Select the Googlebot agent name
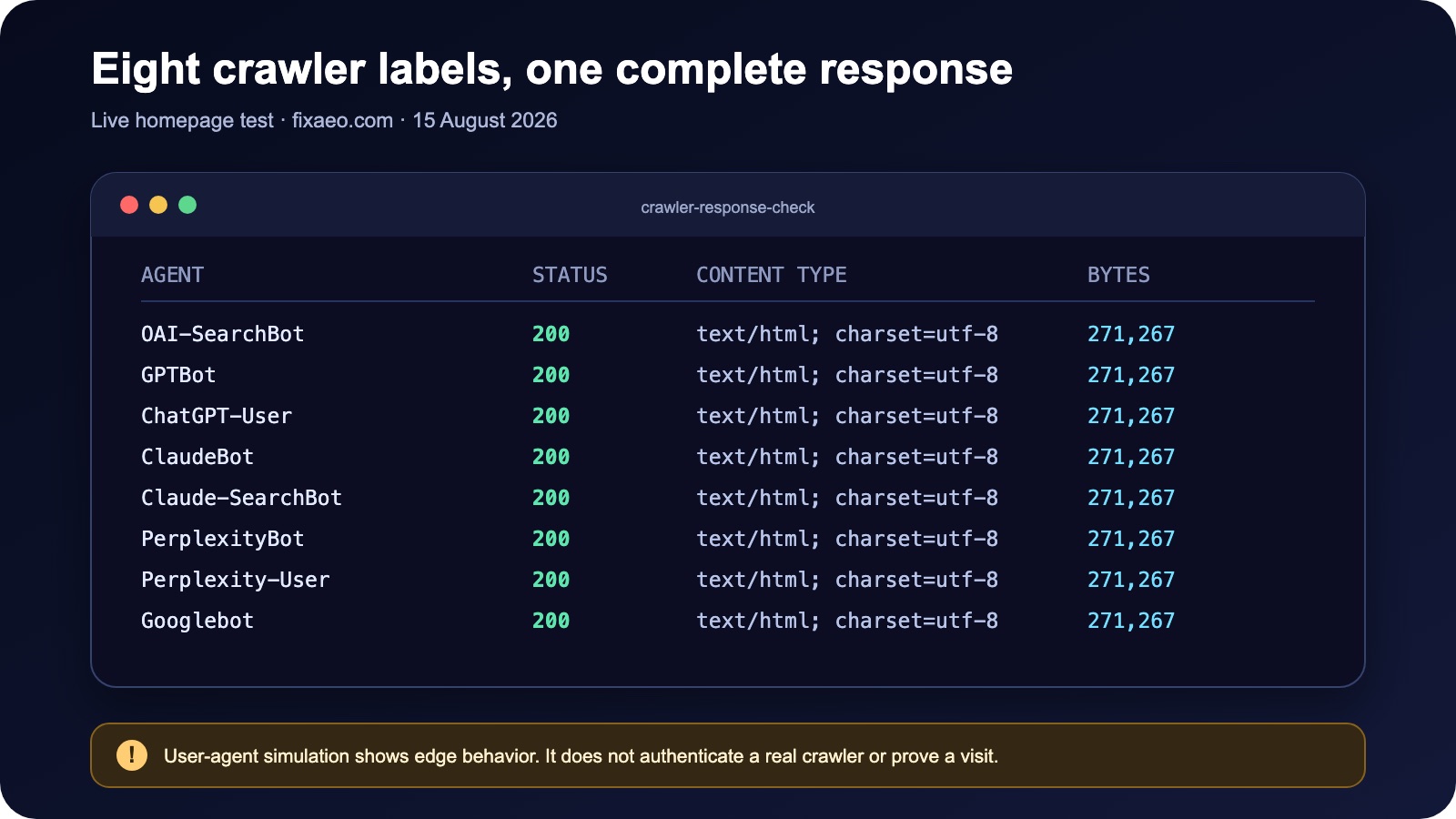The image size is (1456, 819). (x=197, y=621)
